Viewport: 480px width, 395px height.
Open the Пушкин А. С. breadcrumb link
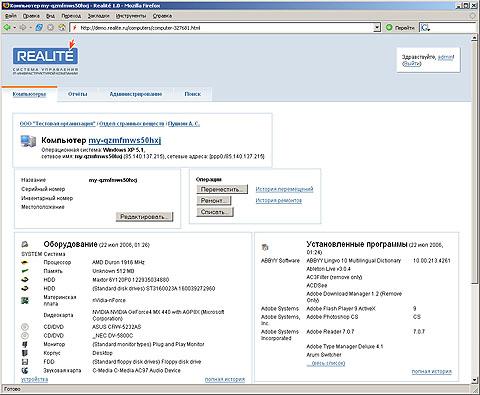[184, 124]
